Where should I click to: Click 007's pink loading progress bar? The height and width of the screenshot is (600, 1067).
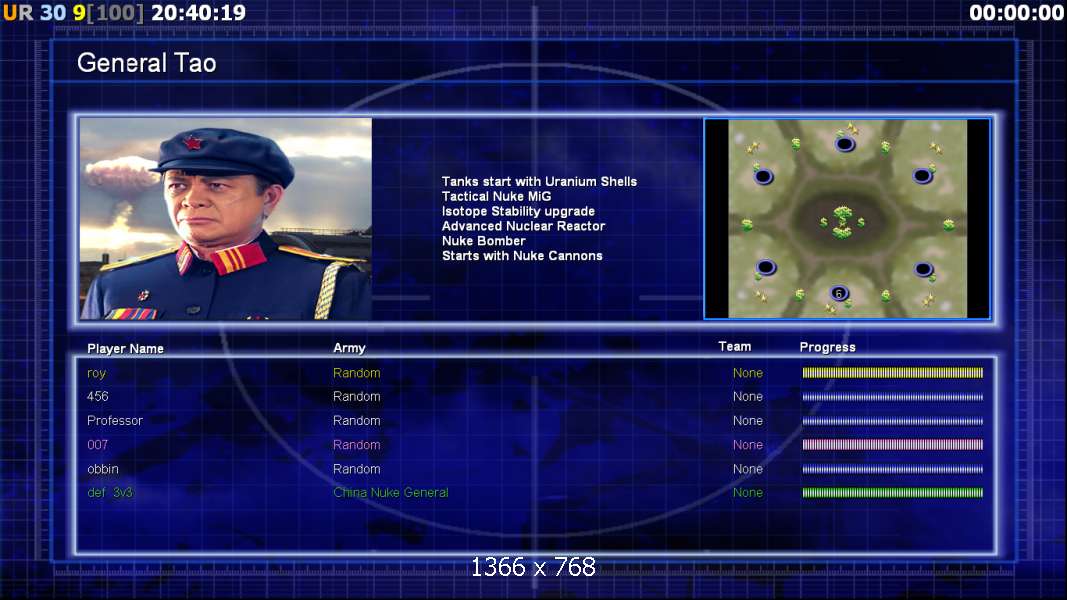click(893, 445)
